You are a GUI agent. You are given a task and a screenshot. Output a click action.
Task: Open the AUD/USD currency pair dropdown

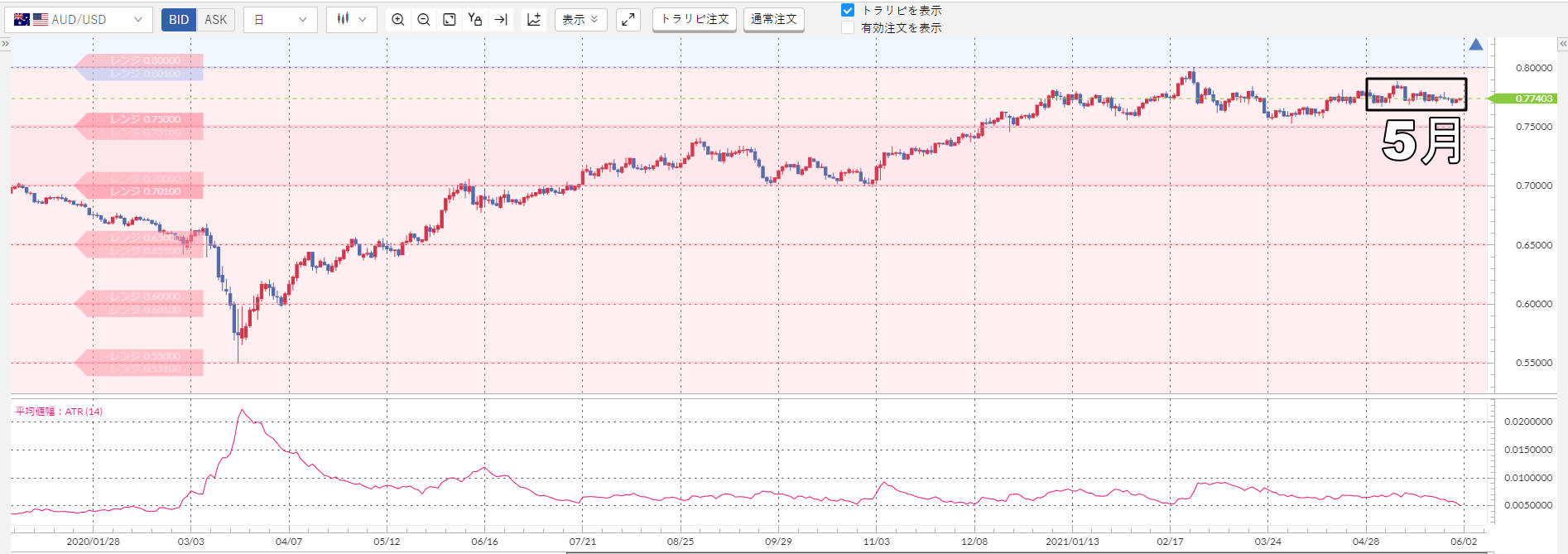(79, 20)
